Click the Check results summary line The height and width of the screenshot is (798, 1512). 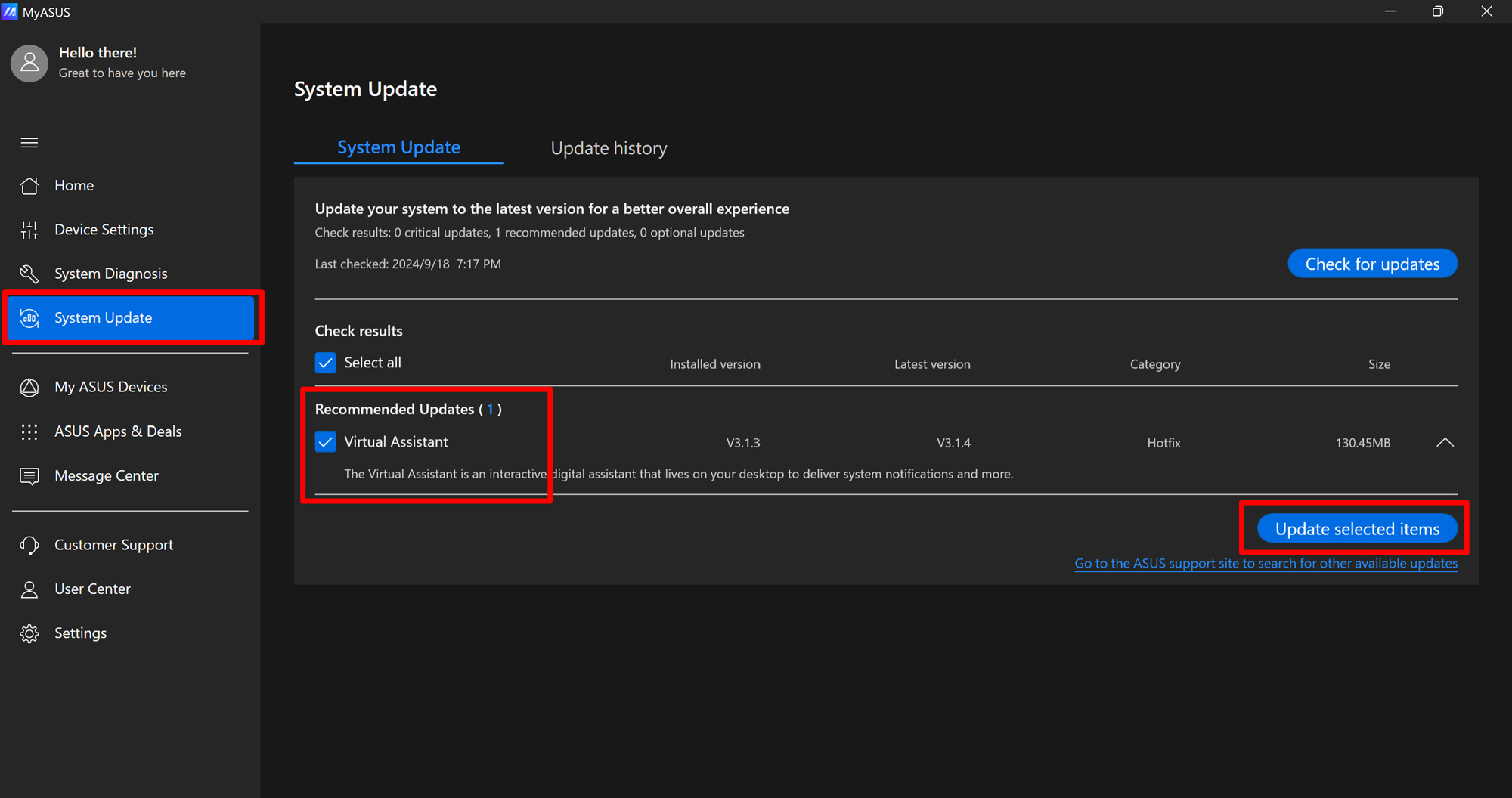click(529, 233)
